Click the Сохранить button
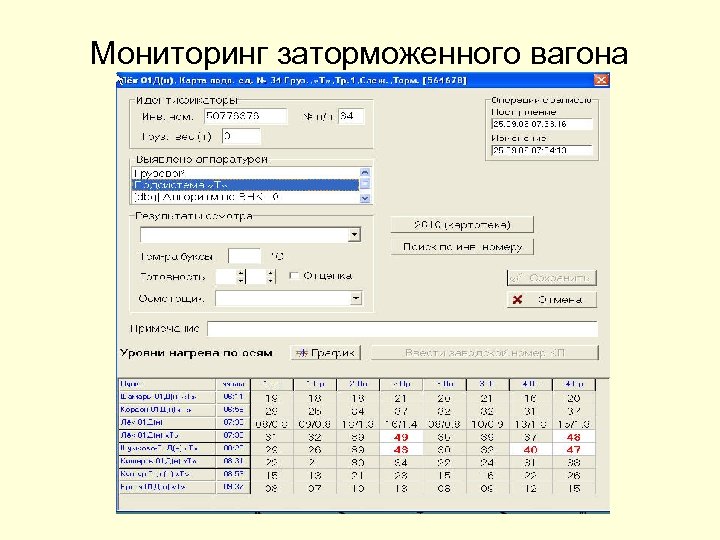The width and height of the screenshot is (720, 540). pos(551,278)
